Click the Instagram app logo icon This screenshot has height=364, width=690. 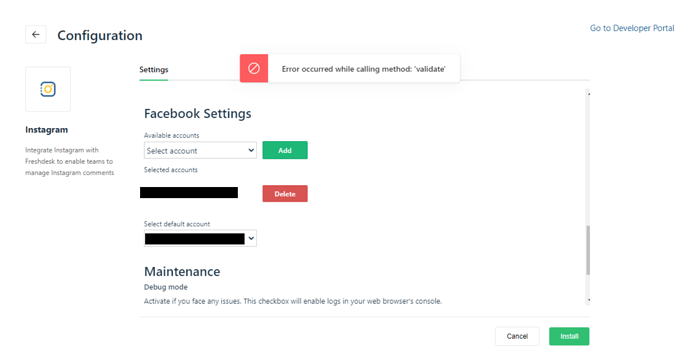click(x=48, y=89)
